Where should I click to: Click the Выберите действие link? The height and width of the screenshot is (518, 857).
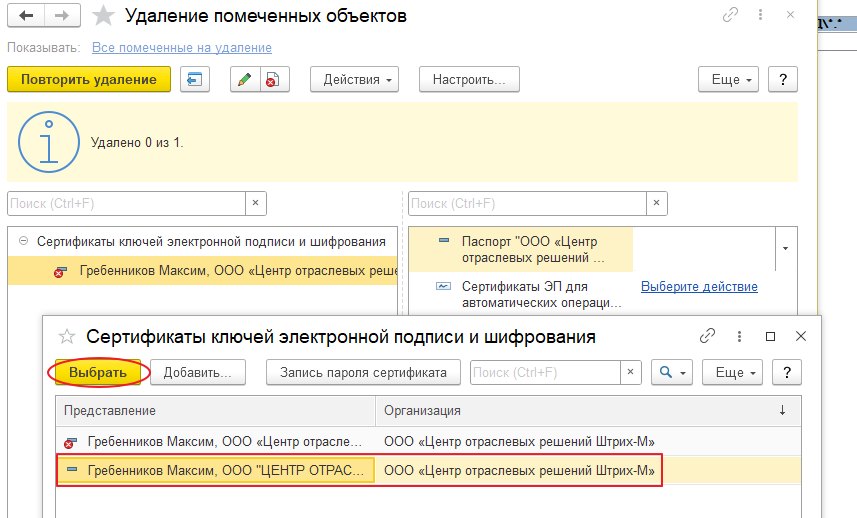[x=699, y=286]
